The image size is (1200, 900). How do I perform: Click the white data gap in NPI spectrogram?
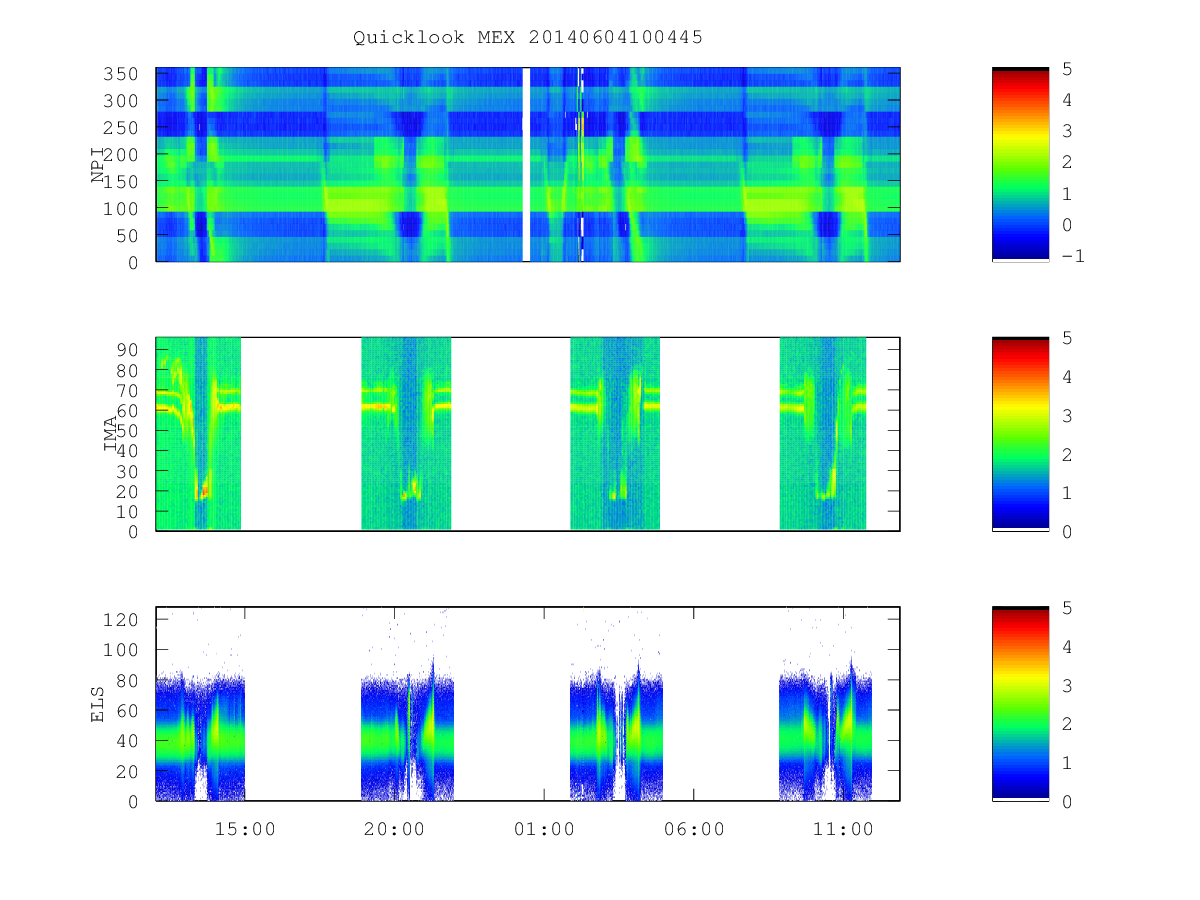[526, 165]
